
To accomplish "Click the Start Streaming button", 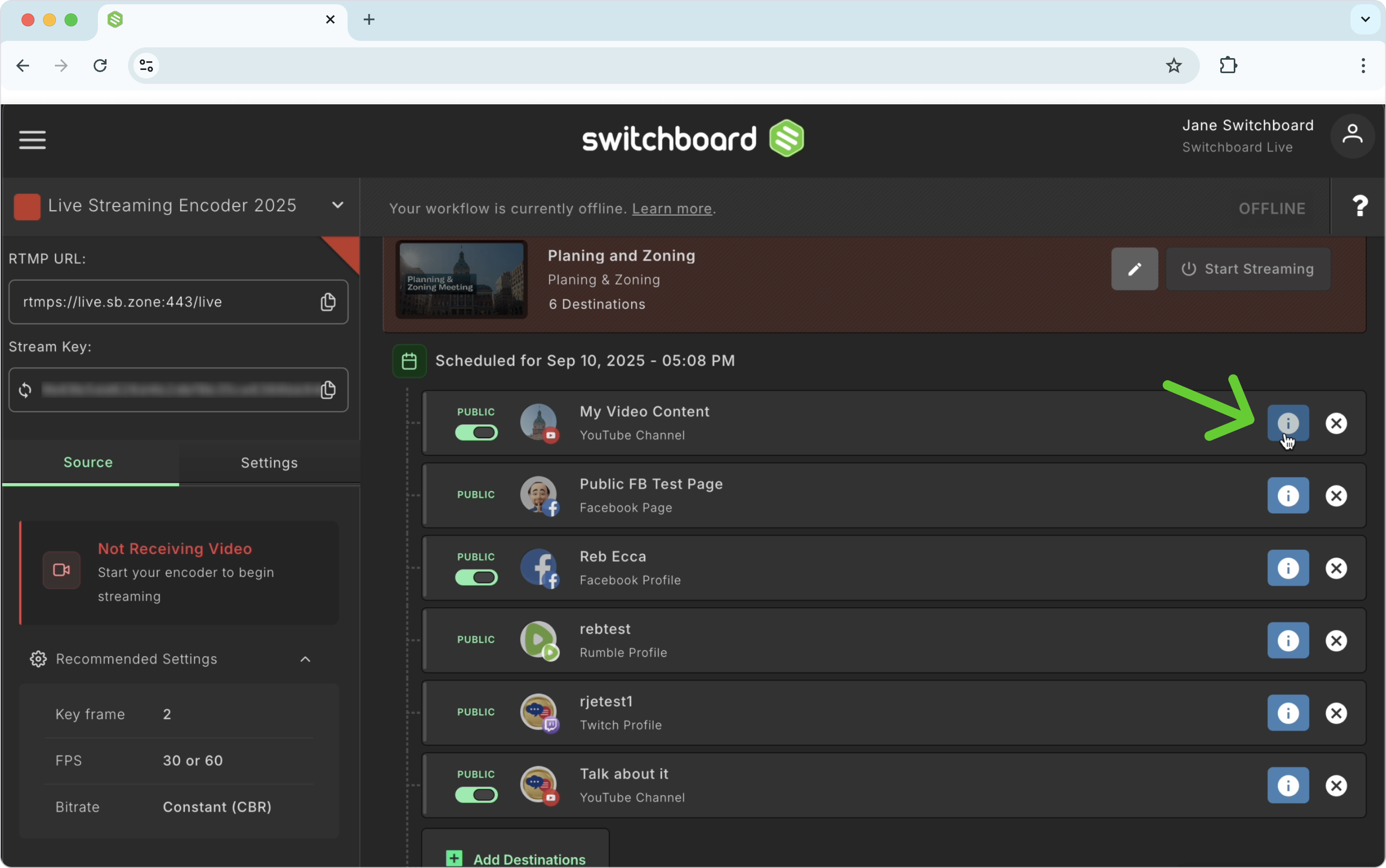I will [x=1248, y=269].
